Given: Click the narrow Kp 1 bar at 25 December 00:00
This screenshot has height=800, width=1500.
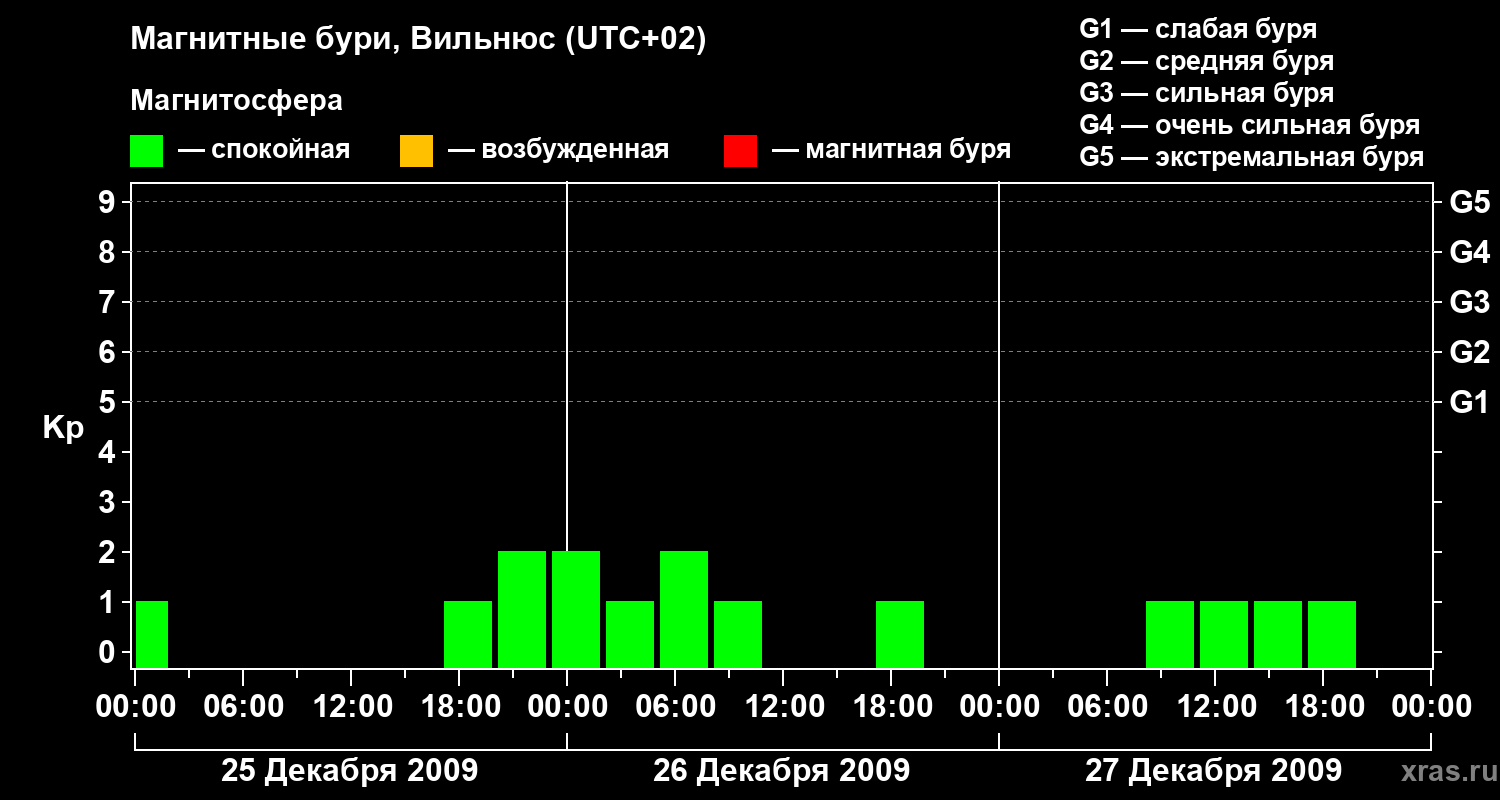Looking at the screenshot, I should [x=152, y=634].
